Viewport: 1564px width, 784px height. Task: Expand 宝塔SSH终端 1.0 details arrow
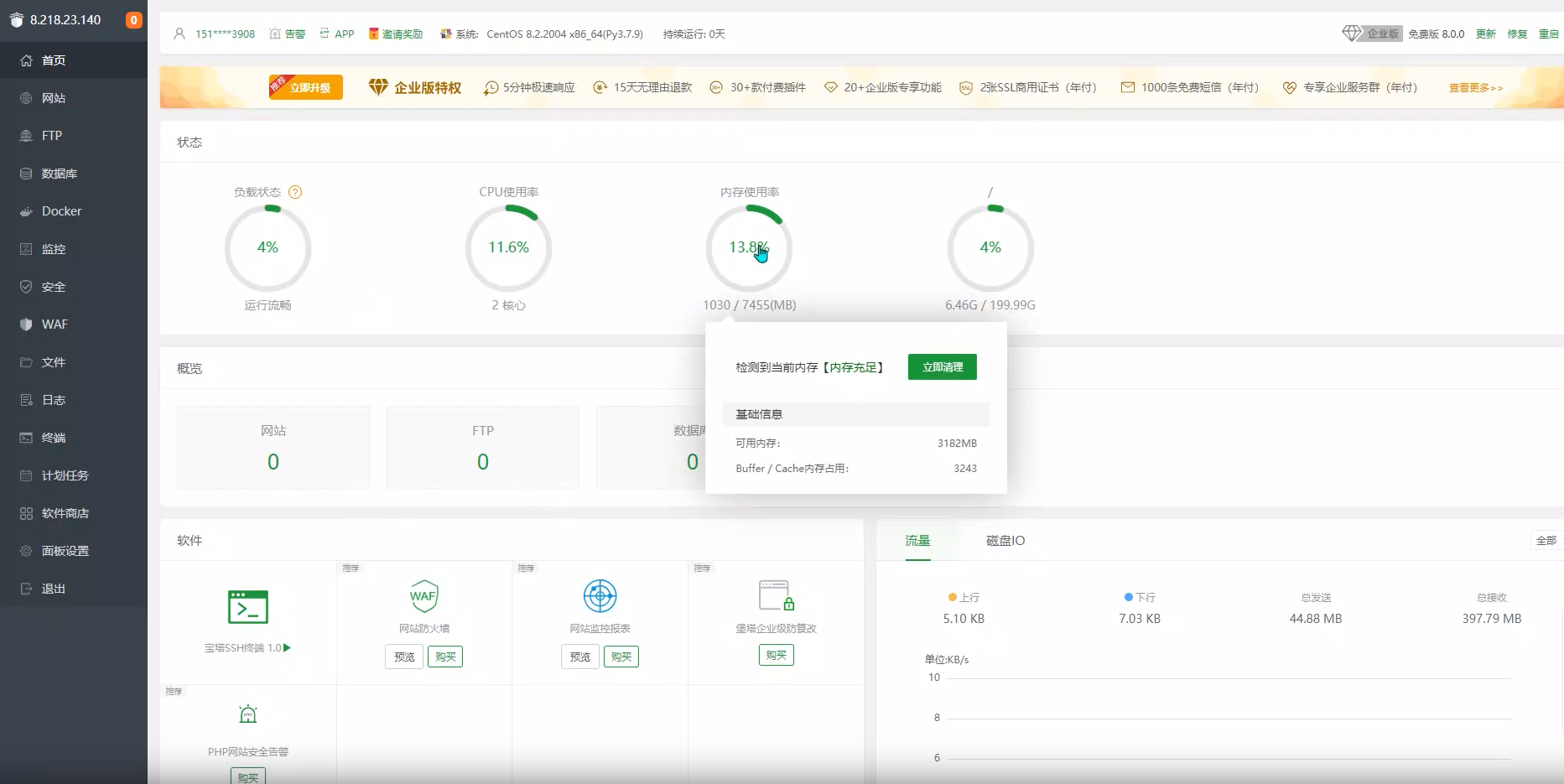tap(286, 647)
